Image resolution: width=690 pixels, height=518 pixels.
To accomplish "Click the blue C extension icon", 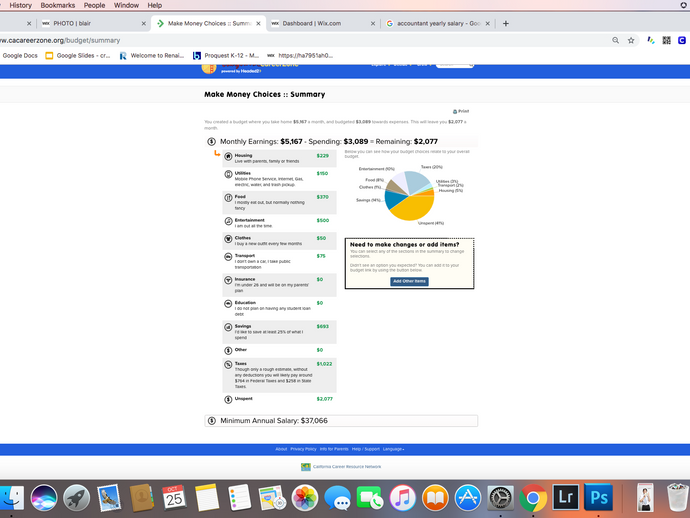I will click(682, 40).
